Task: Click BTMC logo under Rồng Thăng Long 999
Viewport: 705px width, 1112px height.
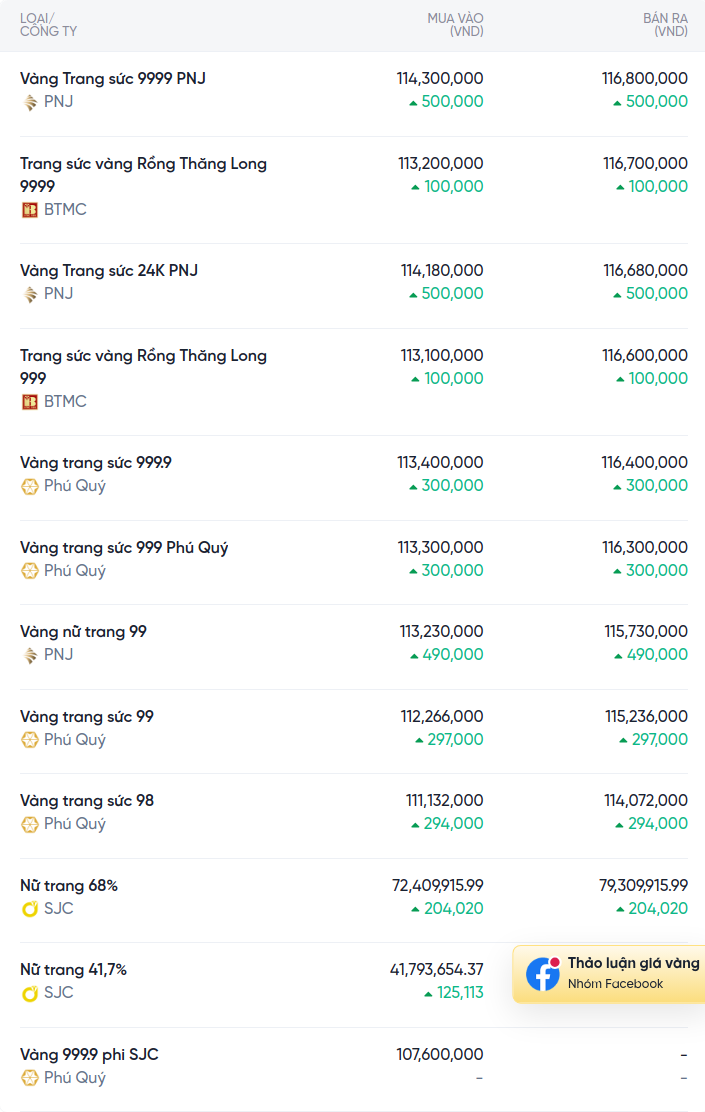Action: pos(30,402)
